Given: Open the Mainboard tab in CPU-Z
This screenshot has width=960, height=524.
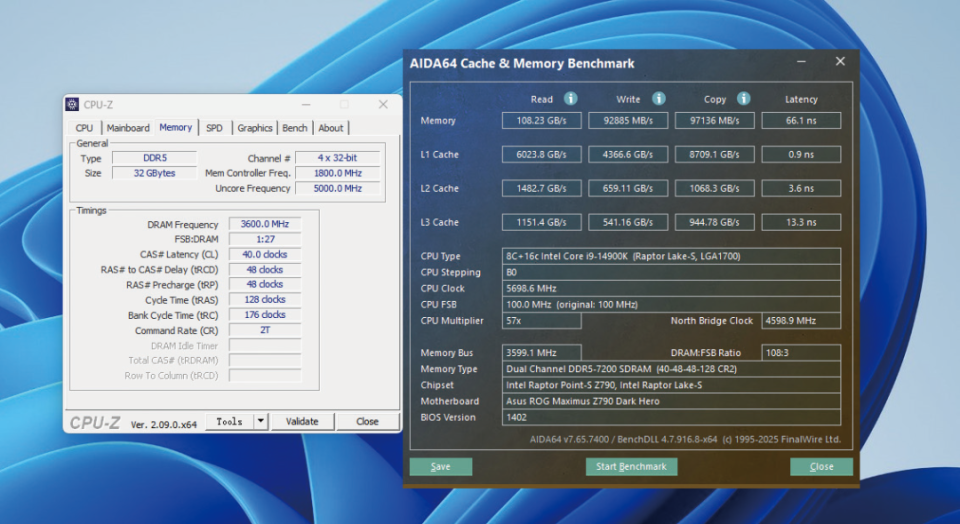Looking at the screenshot, I should (128, 127).
